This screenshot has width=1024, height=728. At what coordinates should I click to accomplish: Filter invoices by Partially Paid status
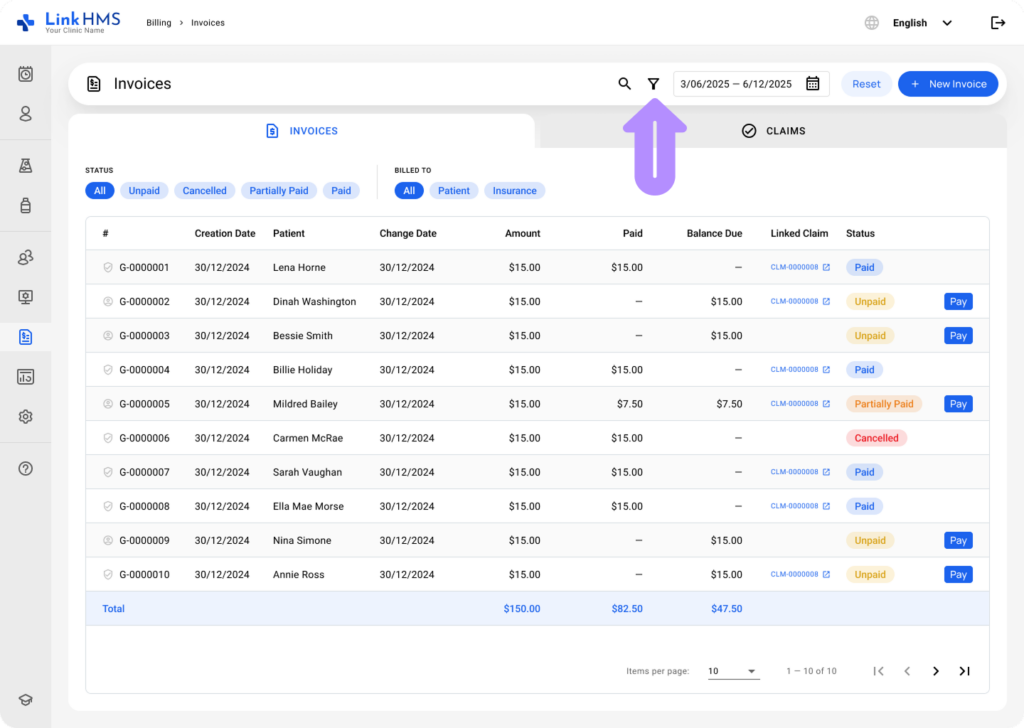tap(279, 191)
